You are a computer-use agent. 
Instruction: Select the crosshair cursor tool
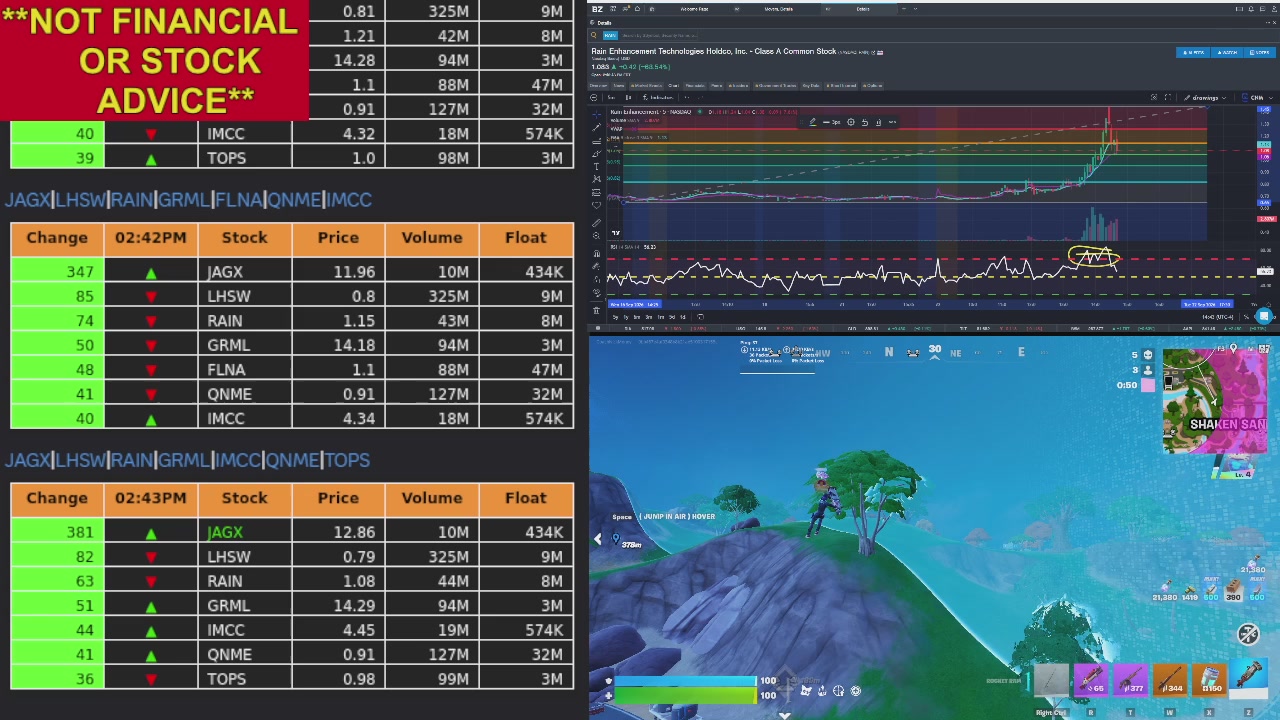click(x=596, y=115)
